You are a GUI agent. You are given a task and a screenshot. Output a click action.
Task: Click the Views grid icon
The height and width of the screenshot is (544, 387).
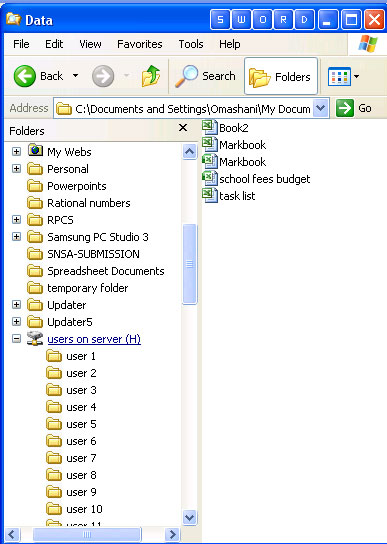(339, 76)
